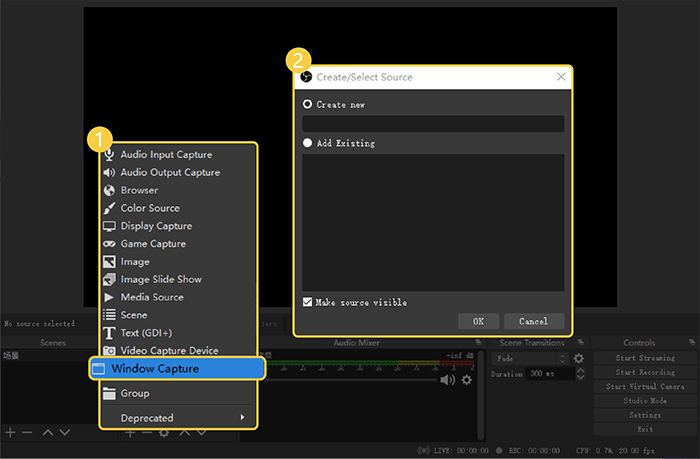Open audio mixer gear settings
This screenshot has width=700, height=459.
point(466,380)
